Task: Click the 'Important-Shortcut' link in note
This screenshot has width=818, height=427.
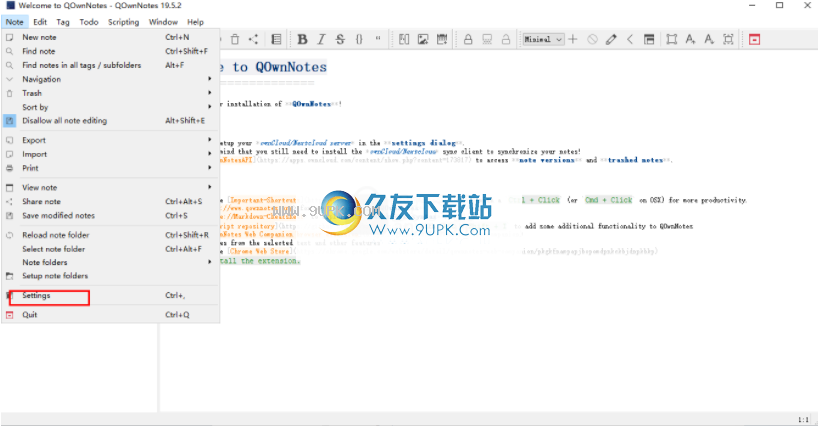Action: (263, 200)
